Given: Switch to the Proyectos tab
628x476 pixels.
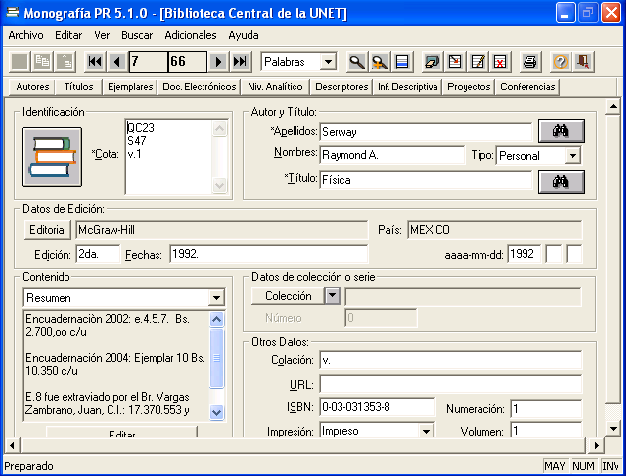Looking at the screenshot, I should click(469, 87).
